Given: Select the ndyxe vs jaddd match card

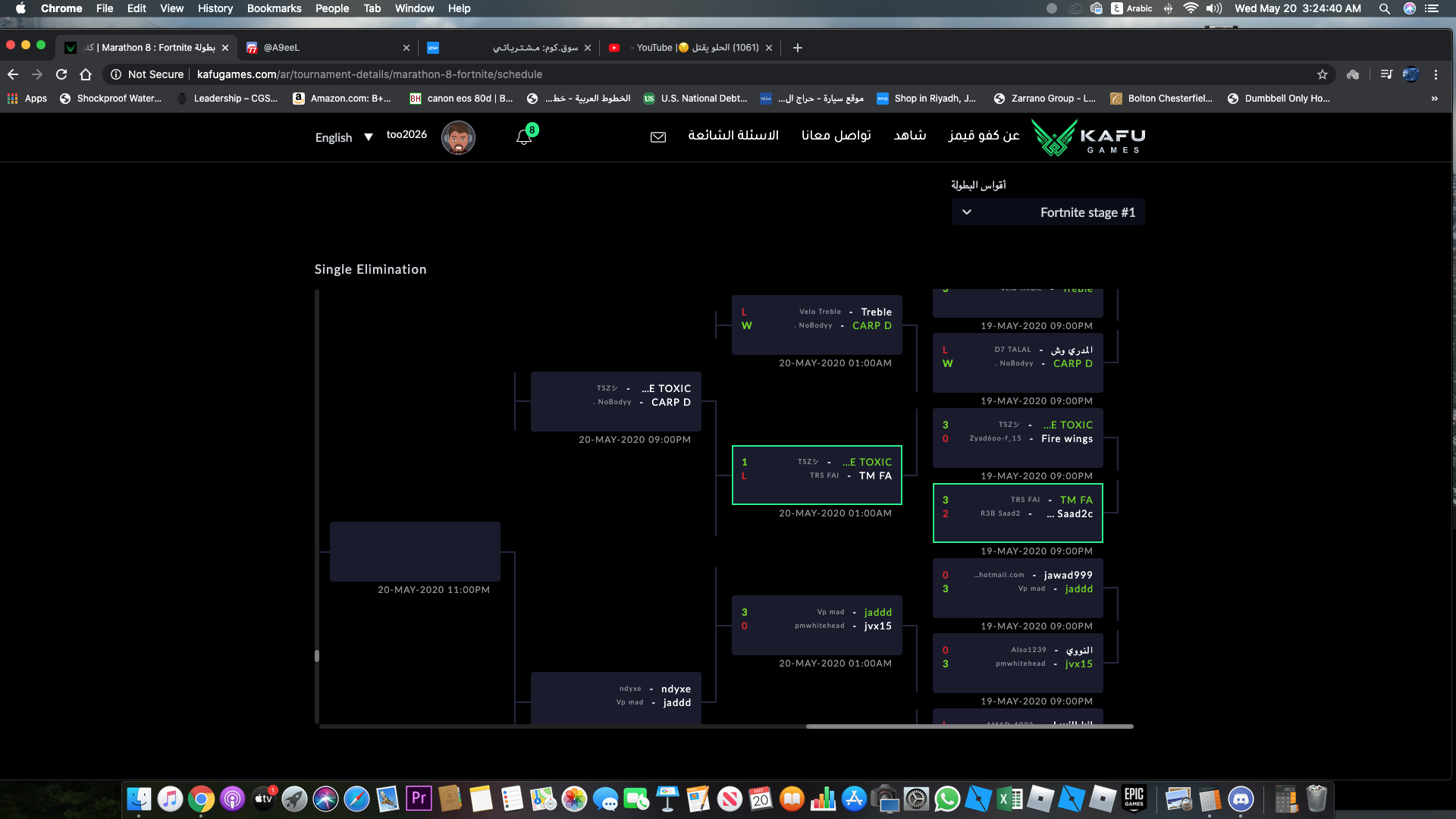Looking at the screenshot, I should (616, 698).
